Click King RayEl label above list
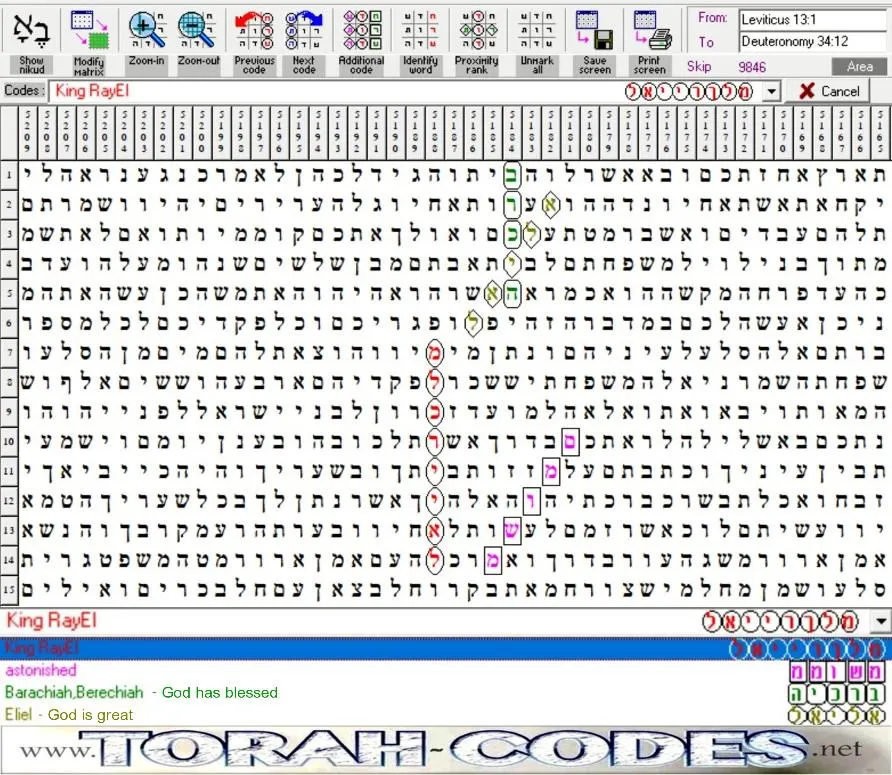892x775 pixels. pyautogui.click(x=51, y=620)
